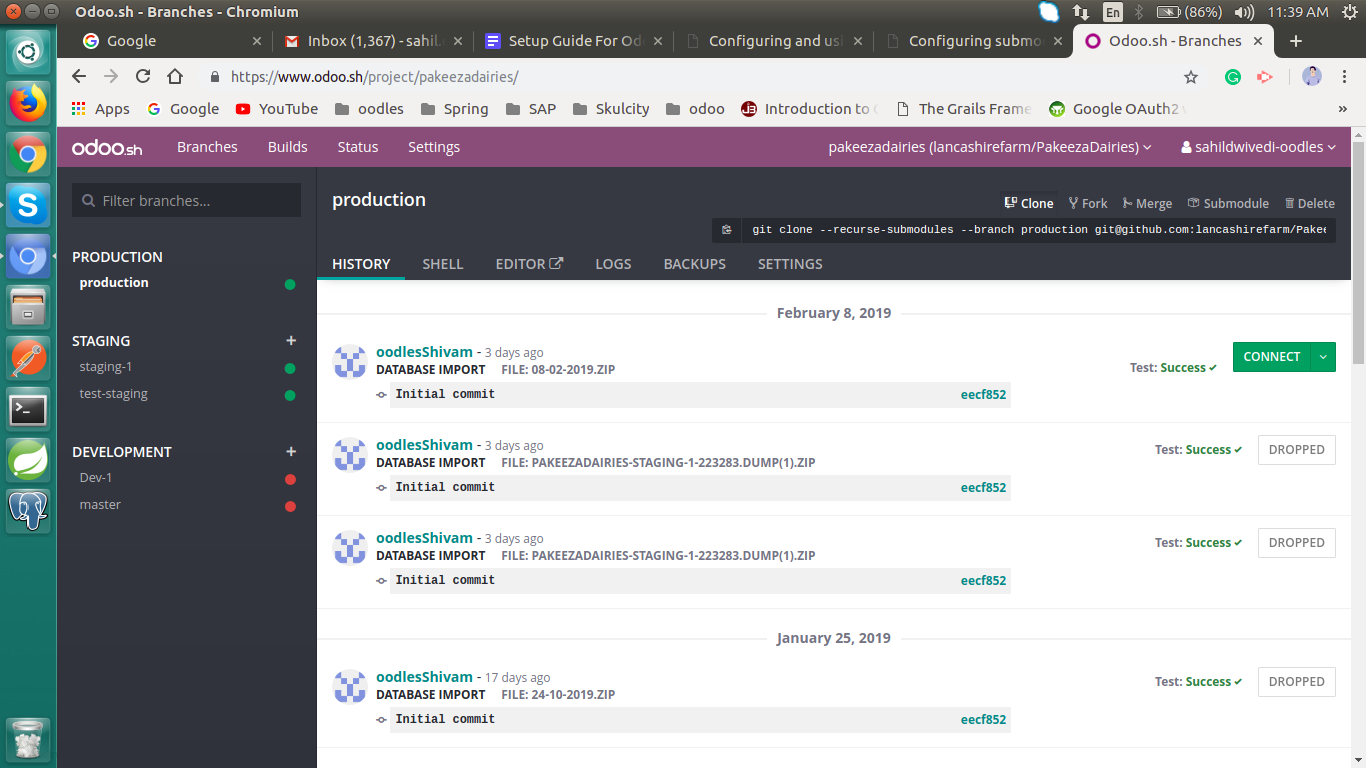
Task: Switch to the SHELL tab
Action: tap(442, 264)
